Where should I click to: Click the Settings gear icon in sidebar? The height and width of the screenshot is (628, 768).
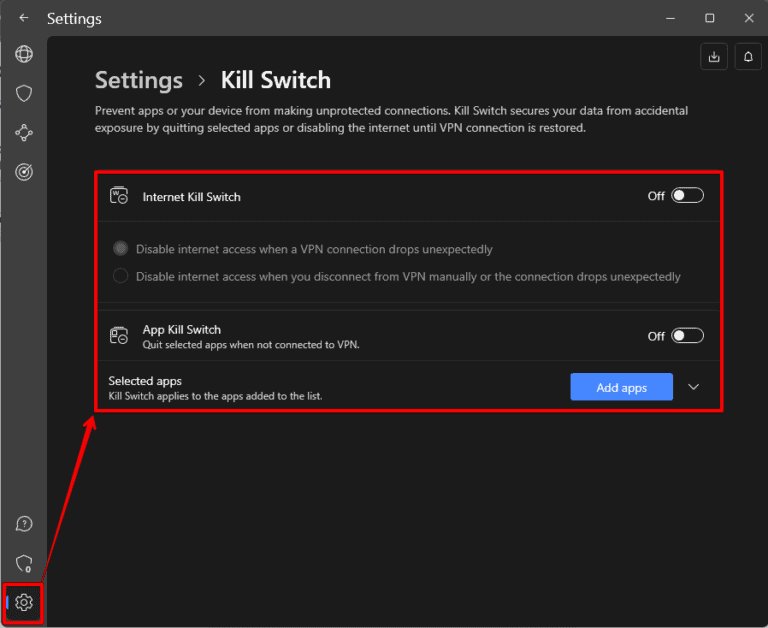24,602
